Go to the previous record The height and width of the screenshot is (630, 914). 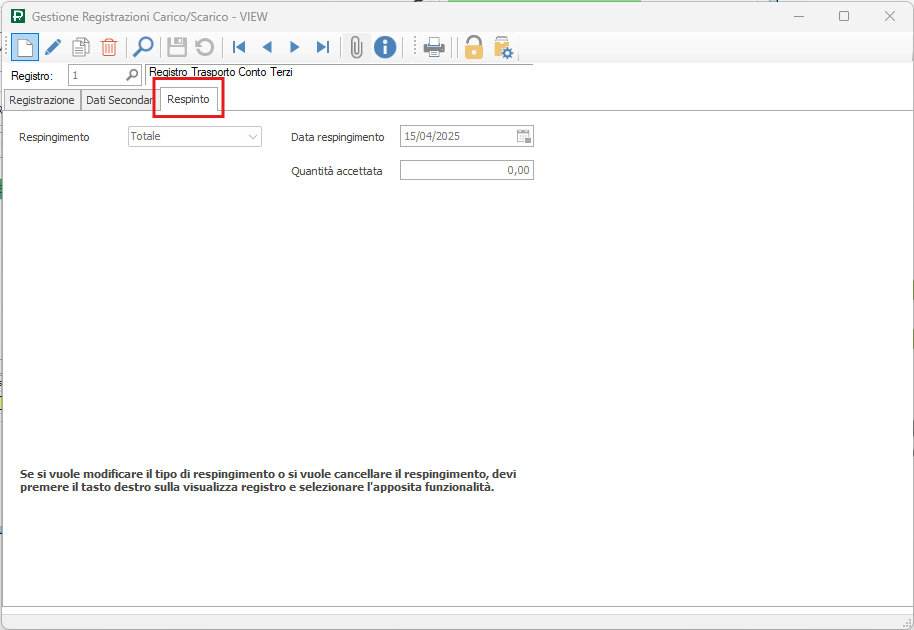267,47
